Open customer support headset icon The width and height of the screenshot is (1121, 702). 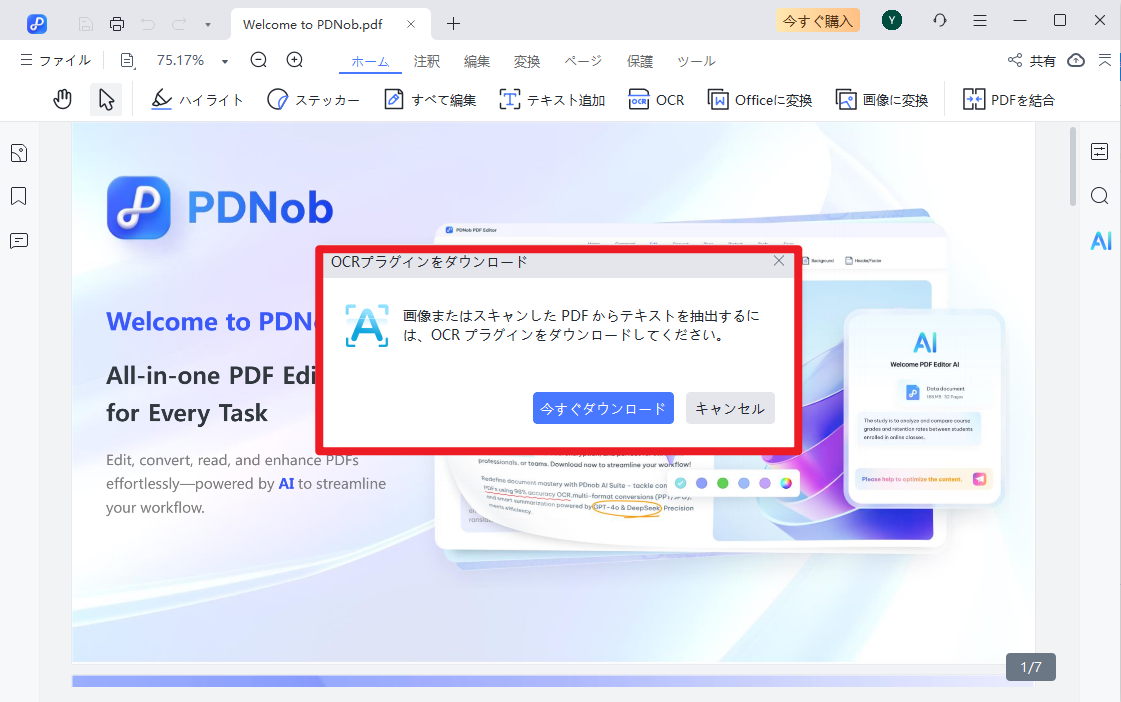pos(940,21)
